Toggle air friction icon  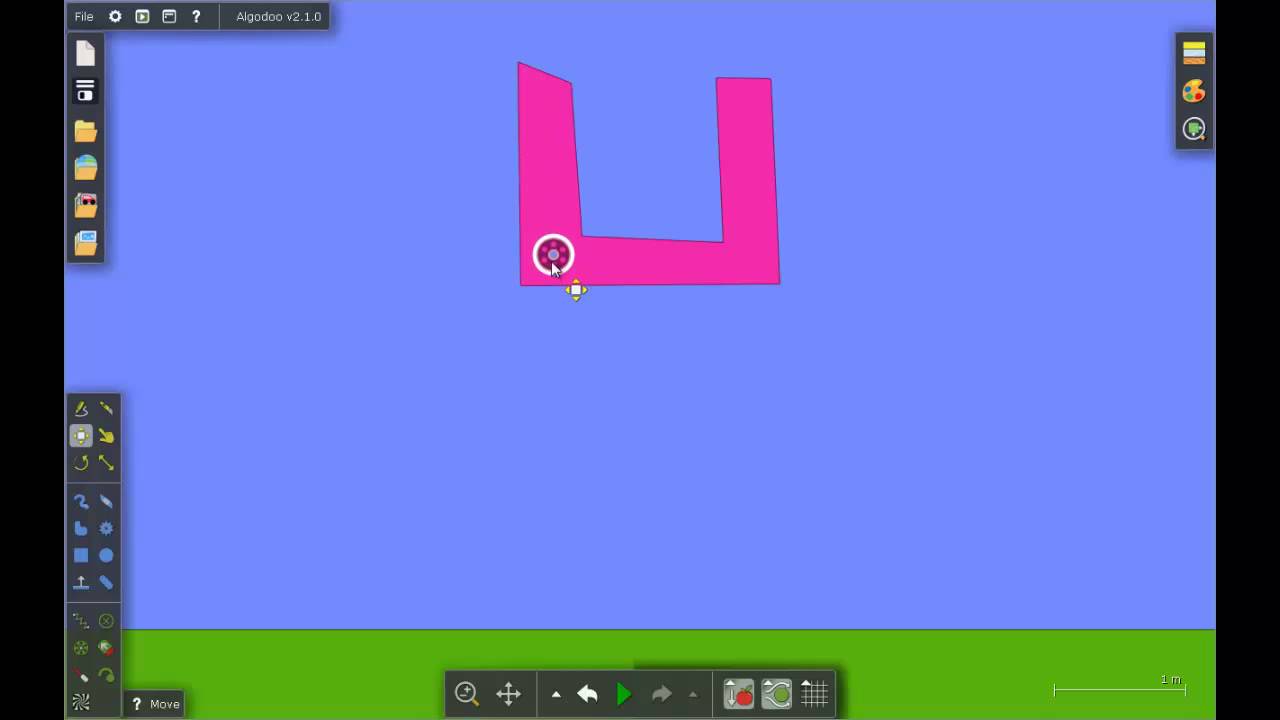[776, 693]
